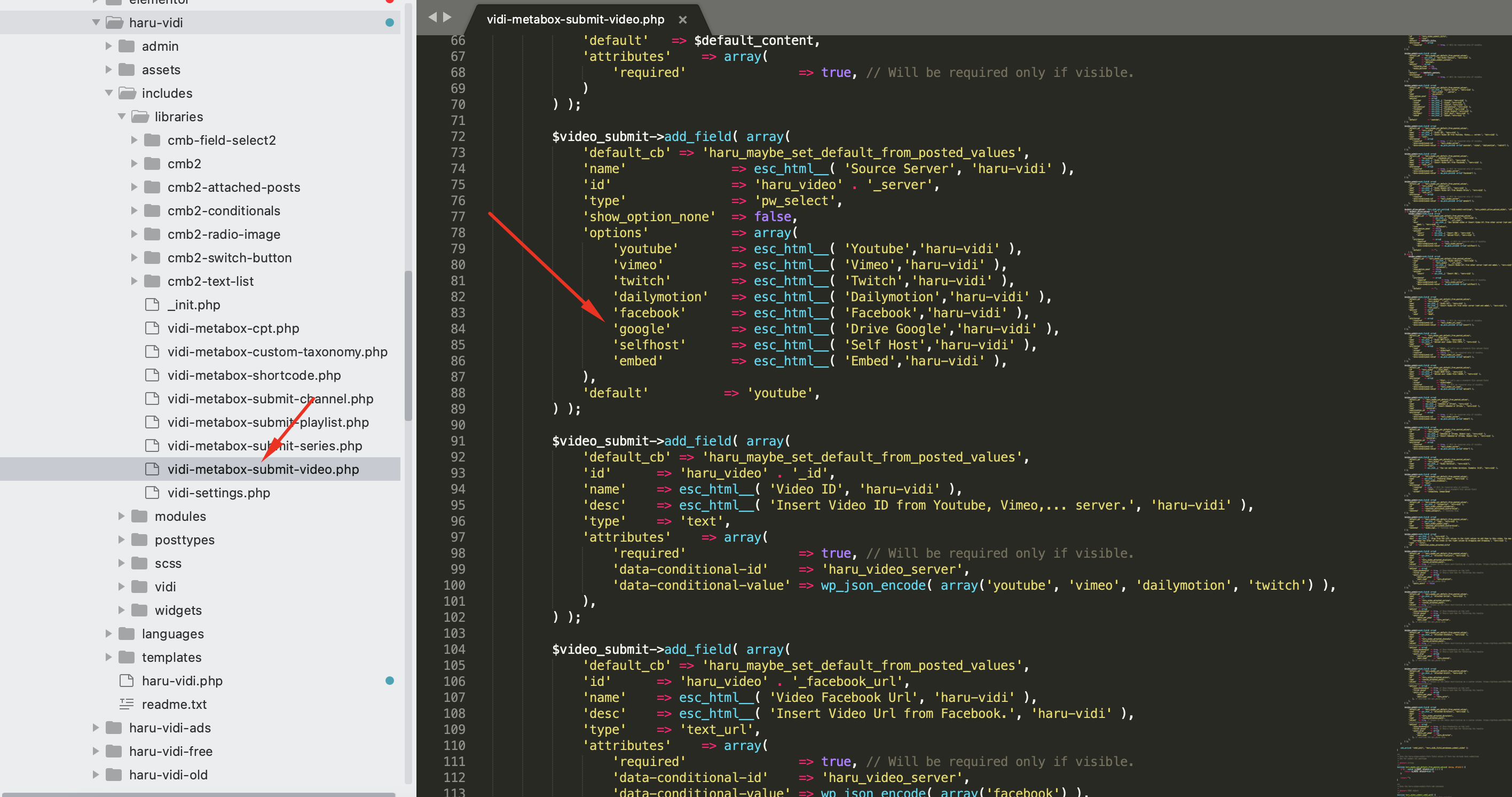Click line number 72 in gutter
Image resolution: width=1512 pixels, height=797 pixels.
pyautogui.click(x=458, y=136)
